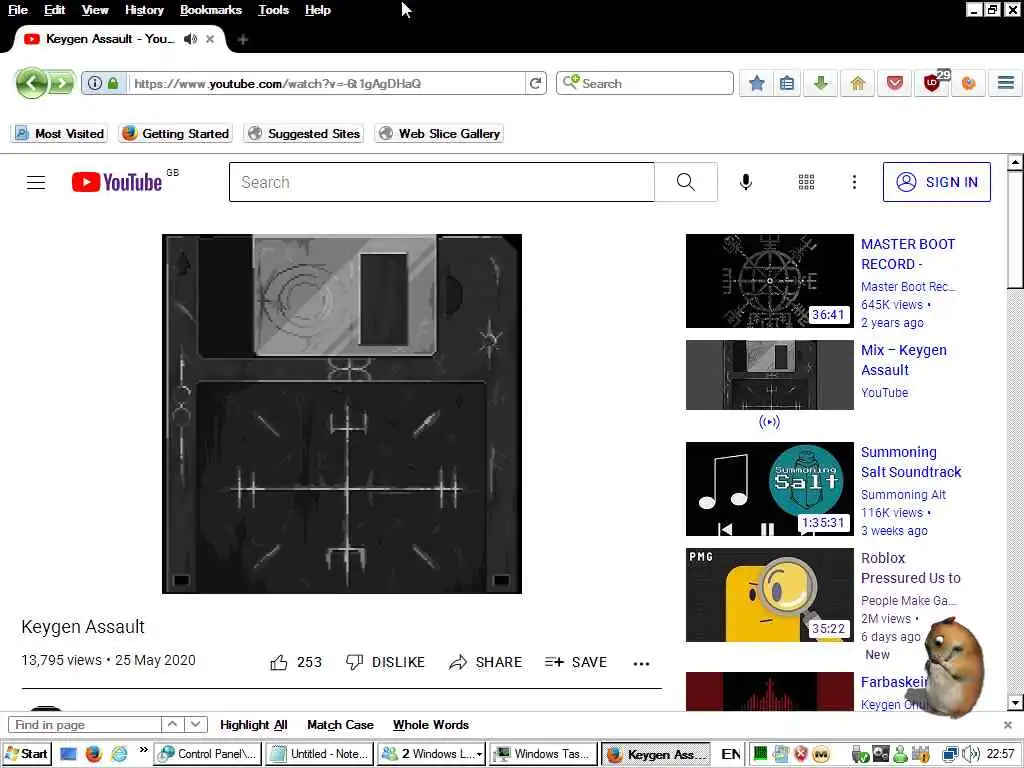
Task: Click the page scrollbar down arrow
Action: pyautogui.click(x=1014, y=703)
